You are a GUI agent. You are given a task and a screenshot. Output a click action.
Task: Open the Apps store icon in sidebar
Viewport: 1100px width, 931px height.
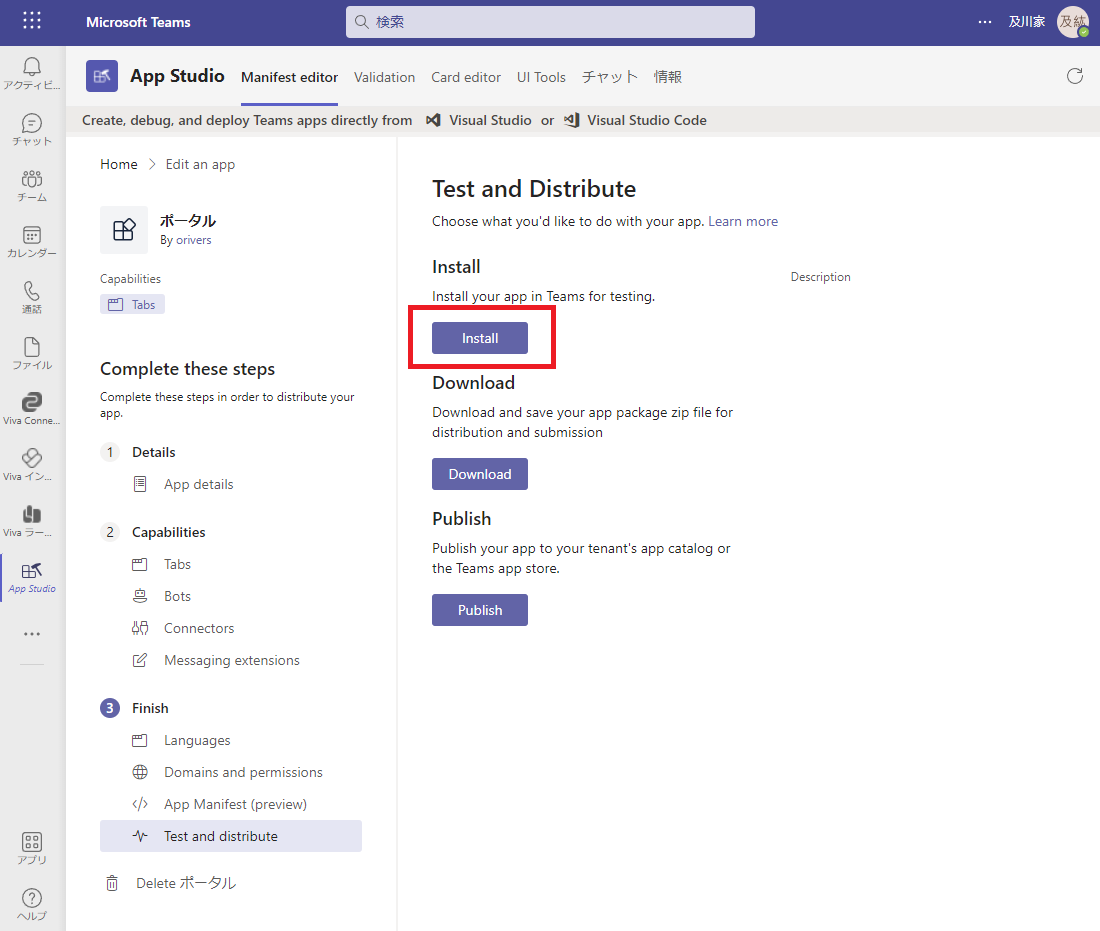pyautogui.click(x=32, y=842)
